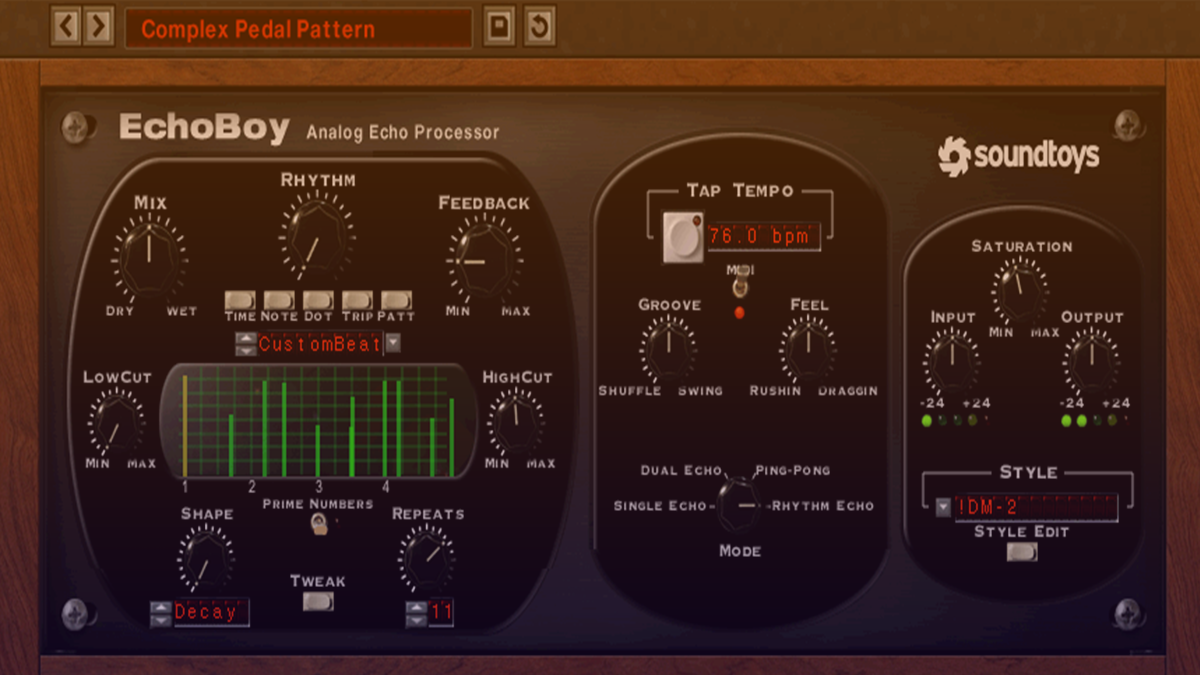Enable the Time timing mode
Image resolution: width=1200 pixels, height=675 pixels.
[x=240, y=298]
